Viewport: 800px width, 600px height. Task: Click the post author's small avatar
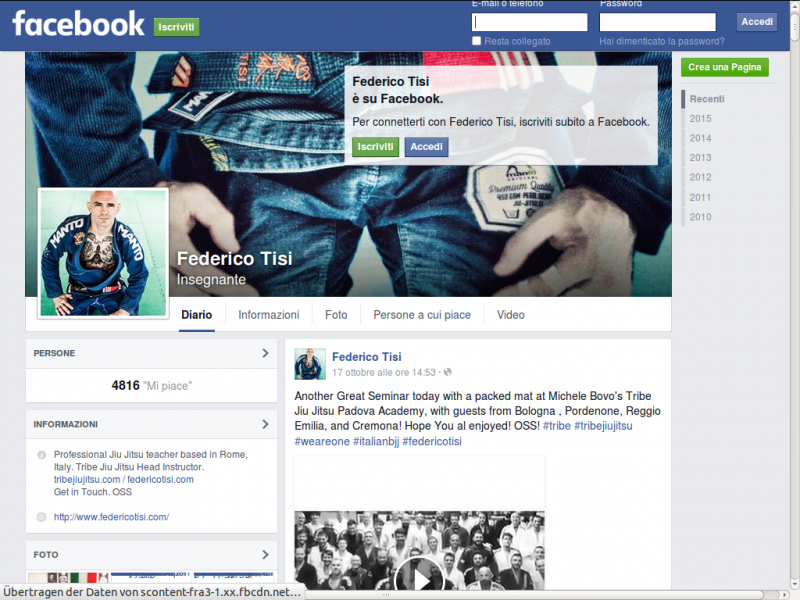click(x=310, y=364)
